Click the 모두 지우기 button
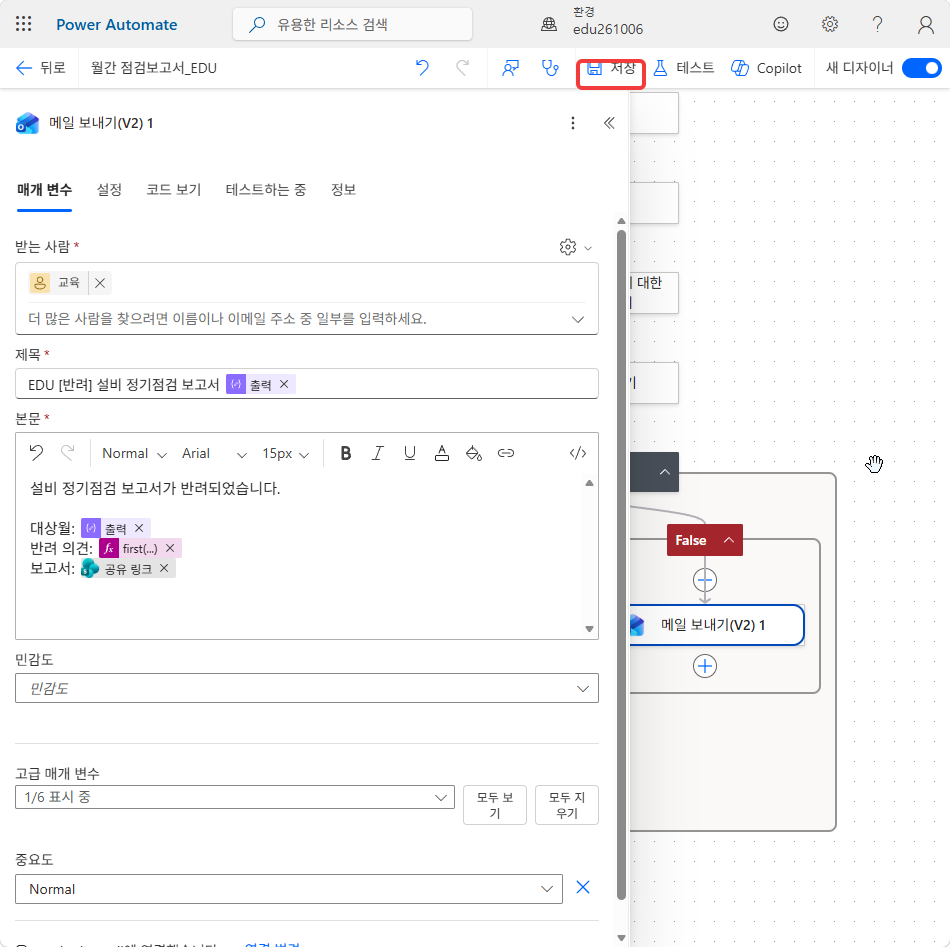Screen dimensions: 950x947 coord(566,805)
